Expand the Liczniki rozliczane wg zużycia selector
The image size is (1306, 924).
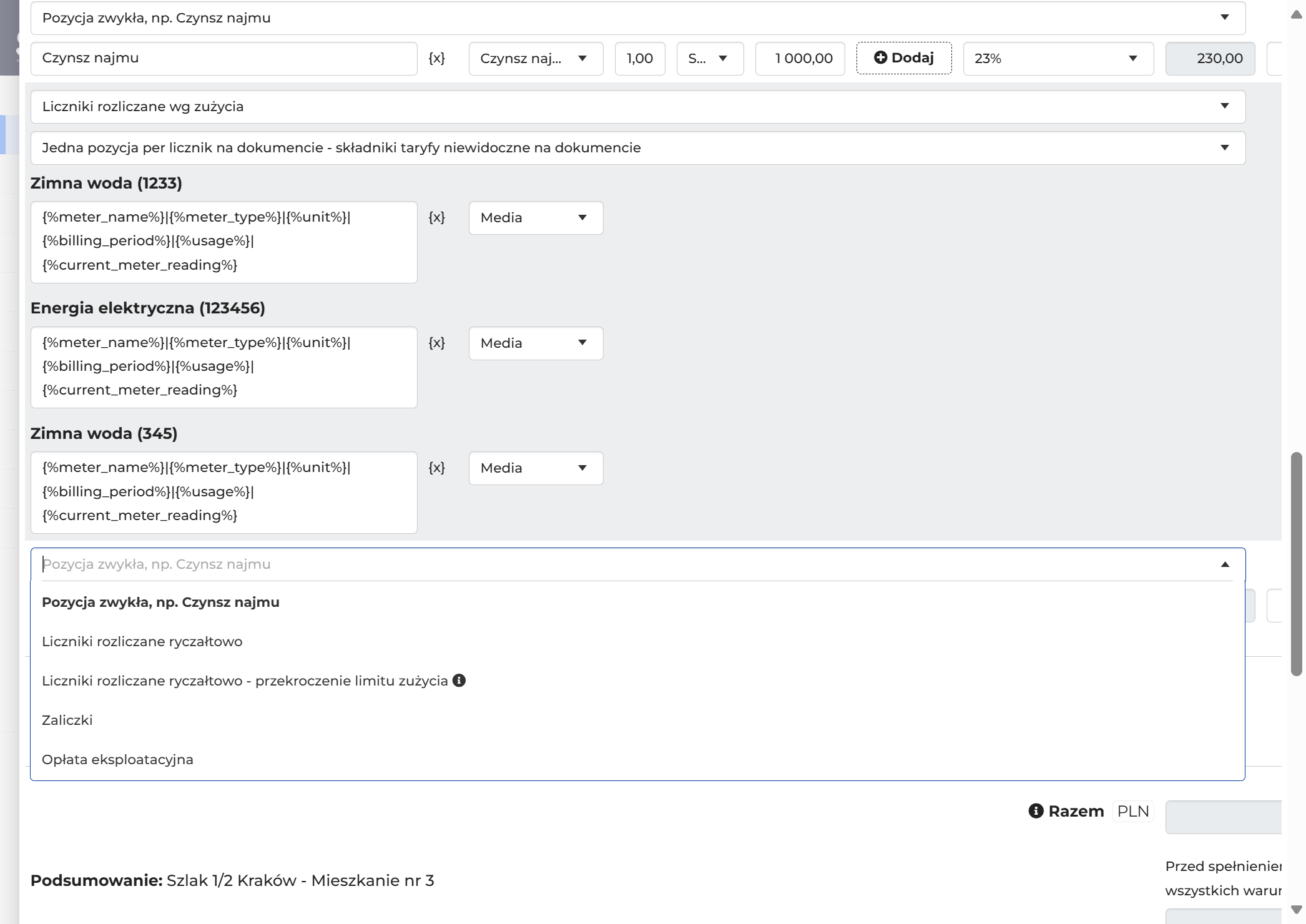637,107
